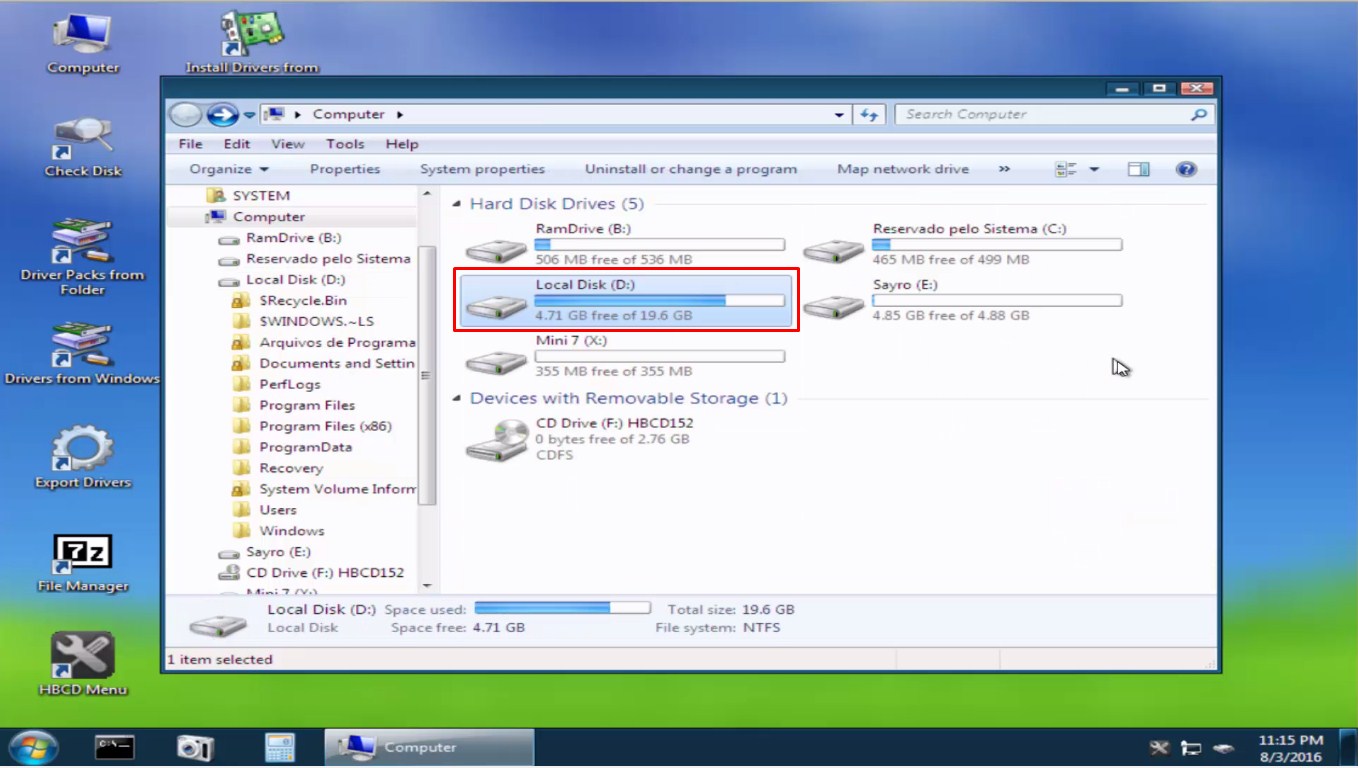Click the refresh button beside address bar
Viewport: 1358px width, 768px height.
click(x=869, y=115)
